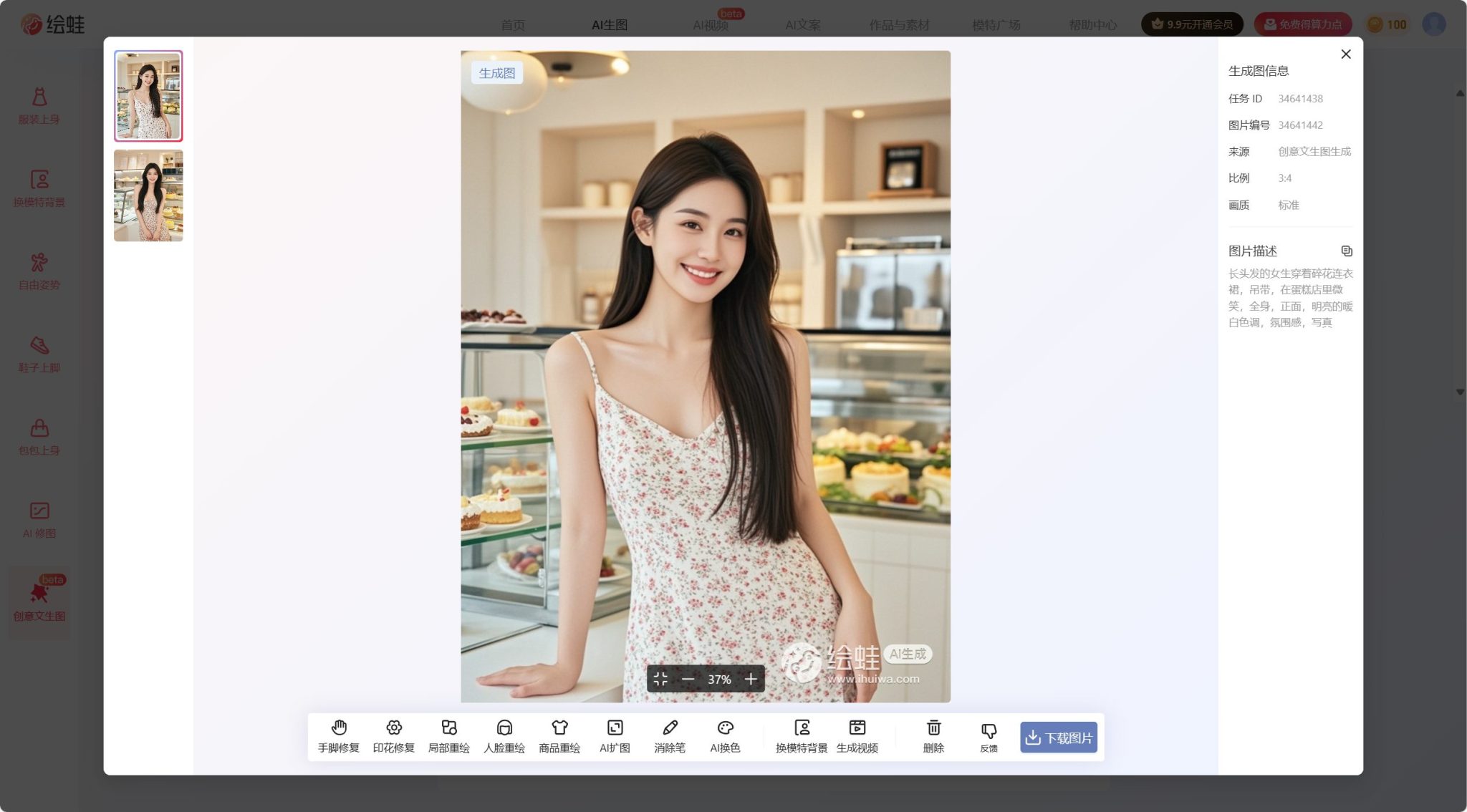
Task: Open the 帮助中心 tab
Action: point(1093,25)
